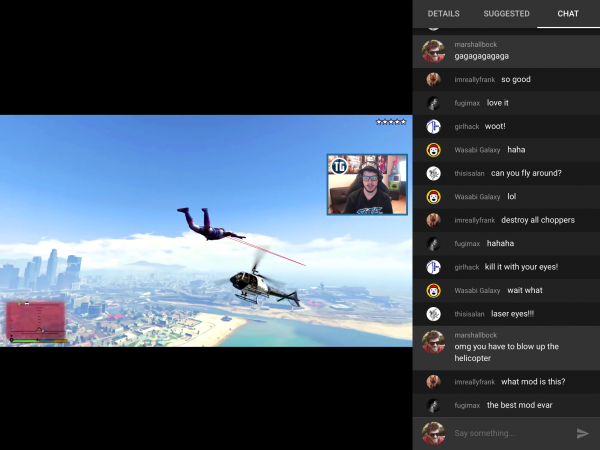Click the message 'gagagagagaga'
This screenshot has height=450, width=600.
(x=481, y=56)
